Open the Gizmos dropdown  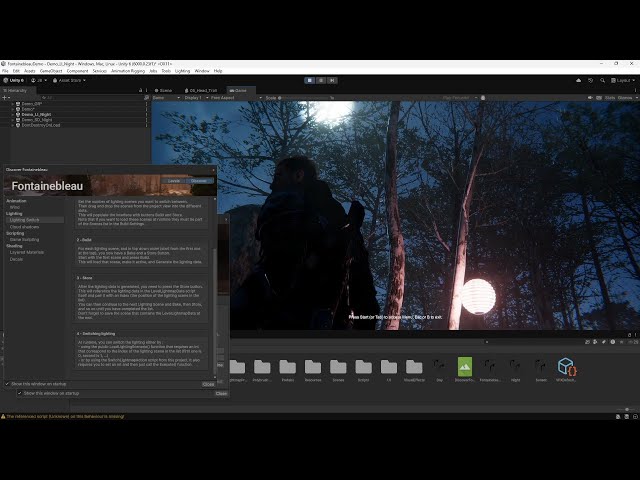627,98
